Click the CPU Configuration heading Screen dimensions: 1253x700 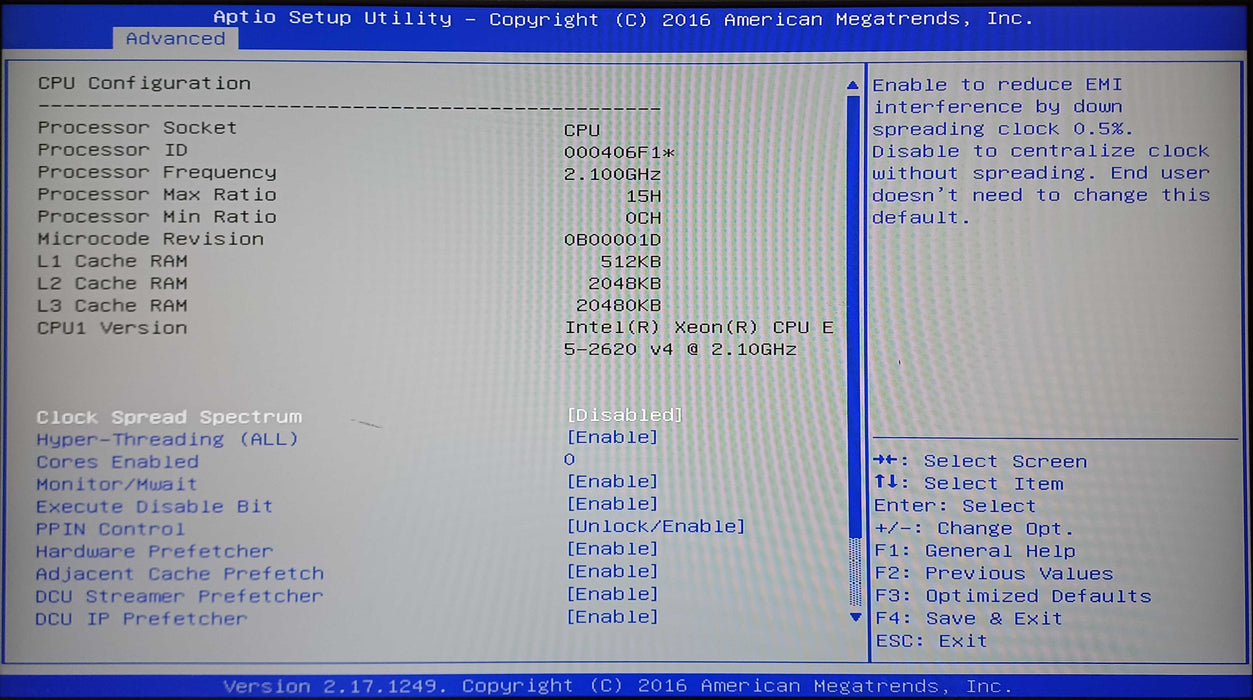[x=144, y=83]
